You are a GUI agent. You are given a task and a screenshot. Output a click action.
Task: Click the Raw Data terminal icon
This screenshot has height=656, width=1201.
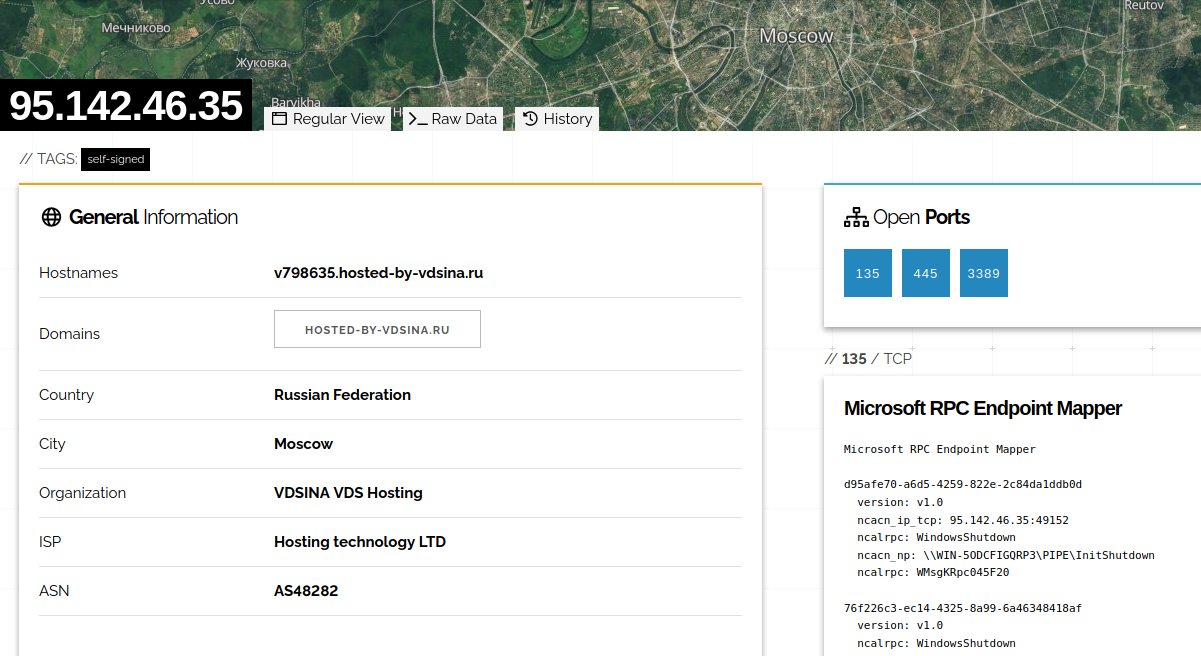pos(417,119)
